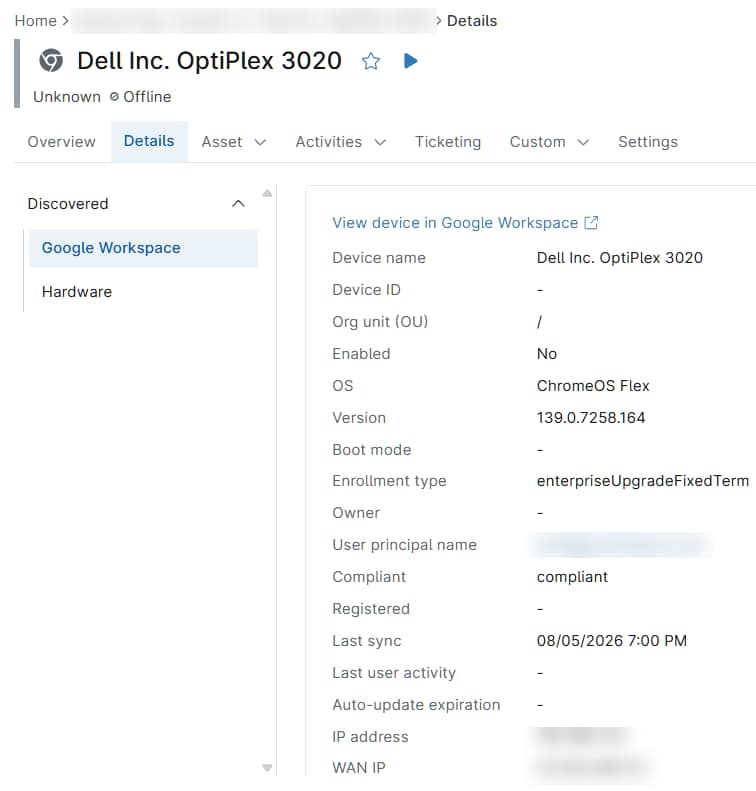
Task: Open the Asset dropdown tab
Action: click(234, 142)
